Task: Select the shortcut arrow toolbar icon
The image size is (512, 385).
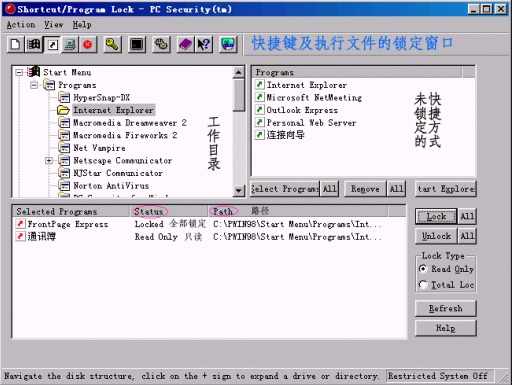Action: [52, 44]
